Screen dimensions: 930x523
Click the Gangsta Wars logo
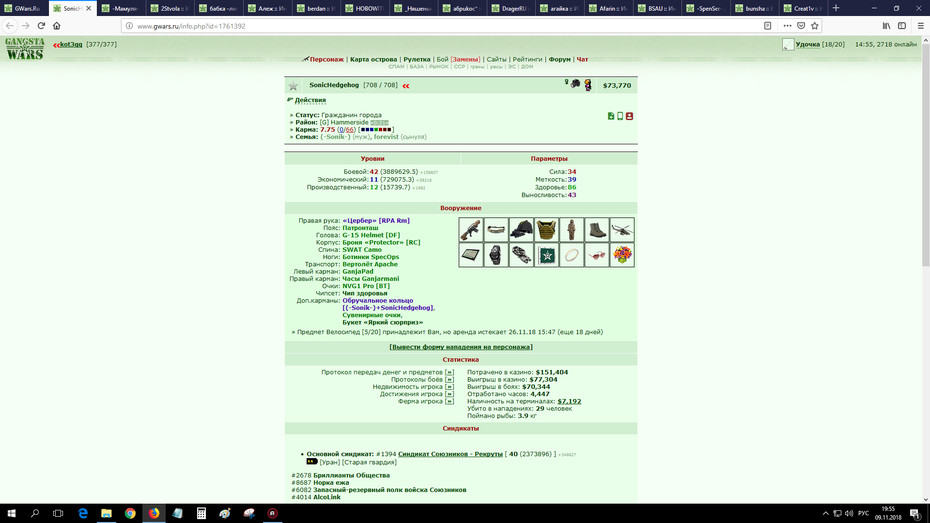24,49
